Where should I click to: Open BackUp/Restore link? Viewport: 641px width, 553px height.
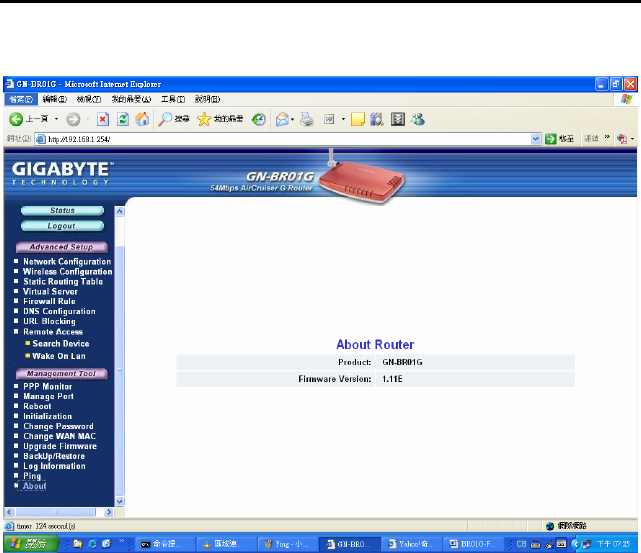pos(54,456)
